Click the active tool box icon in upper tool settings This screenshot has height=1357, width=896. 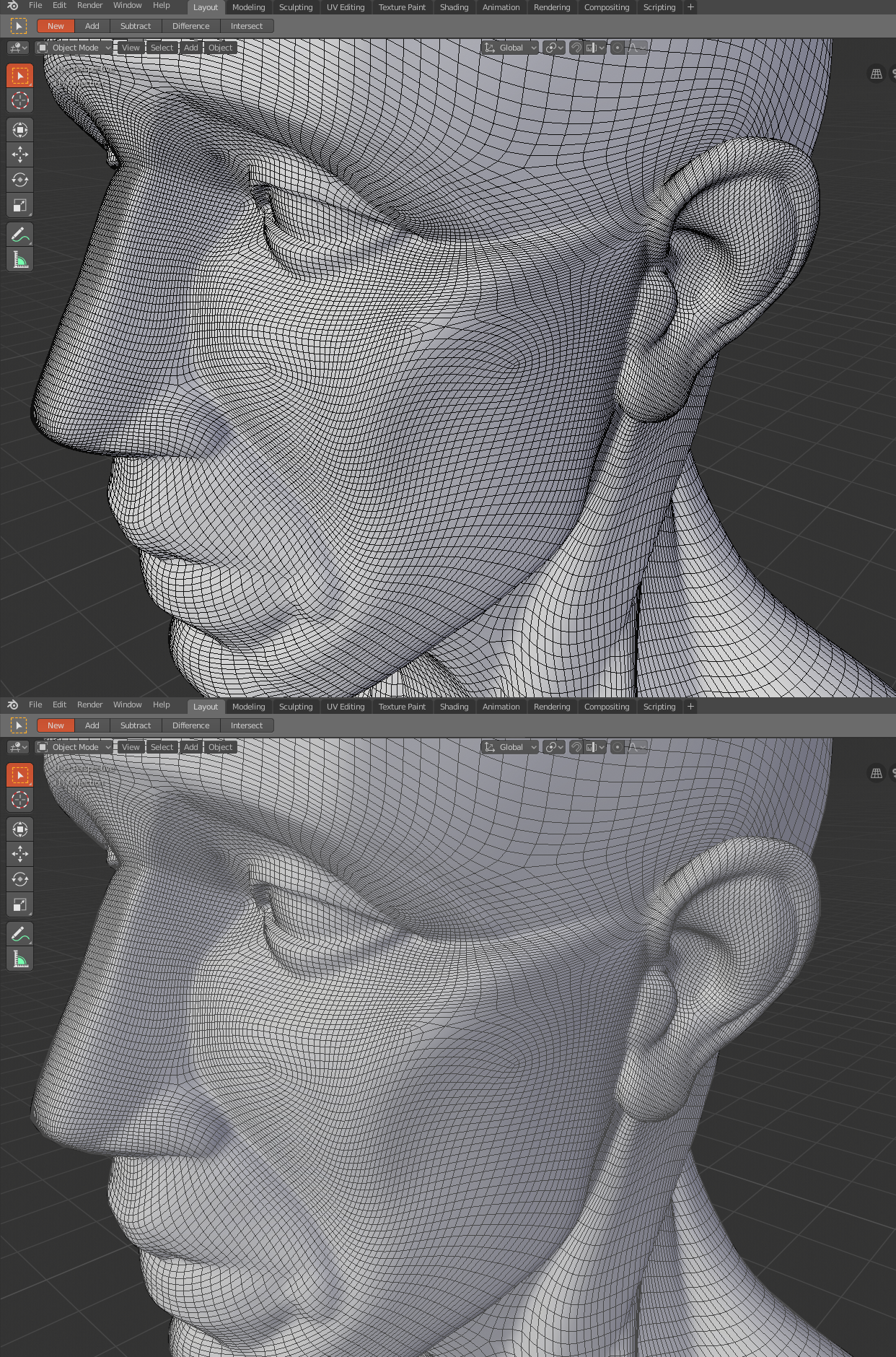click(19, 26)
